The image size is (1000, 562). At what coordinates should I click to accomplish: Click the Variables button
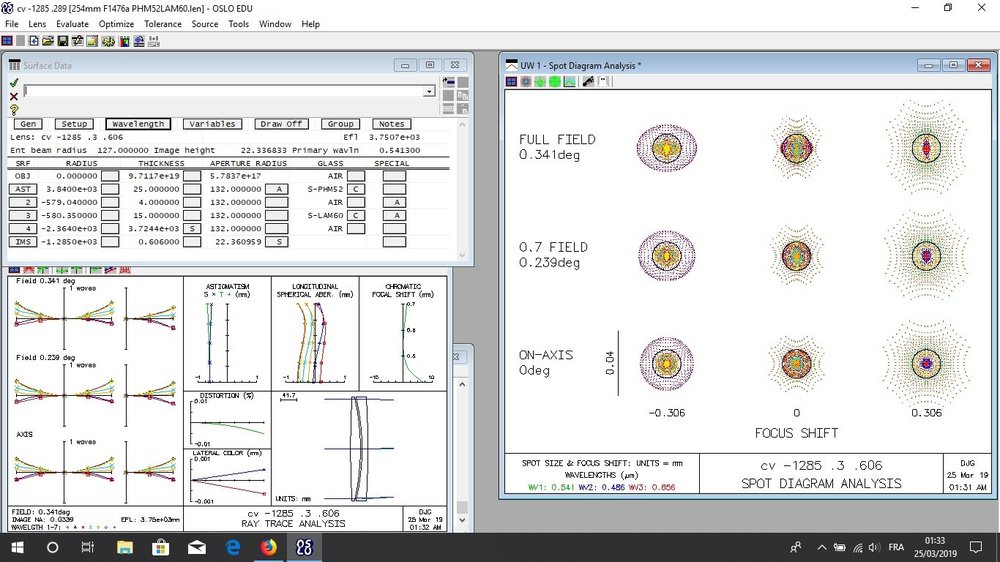212,124
